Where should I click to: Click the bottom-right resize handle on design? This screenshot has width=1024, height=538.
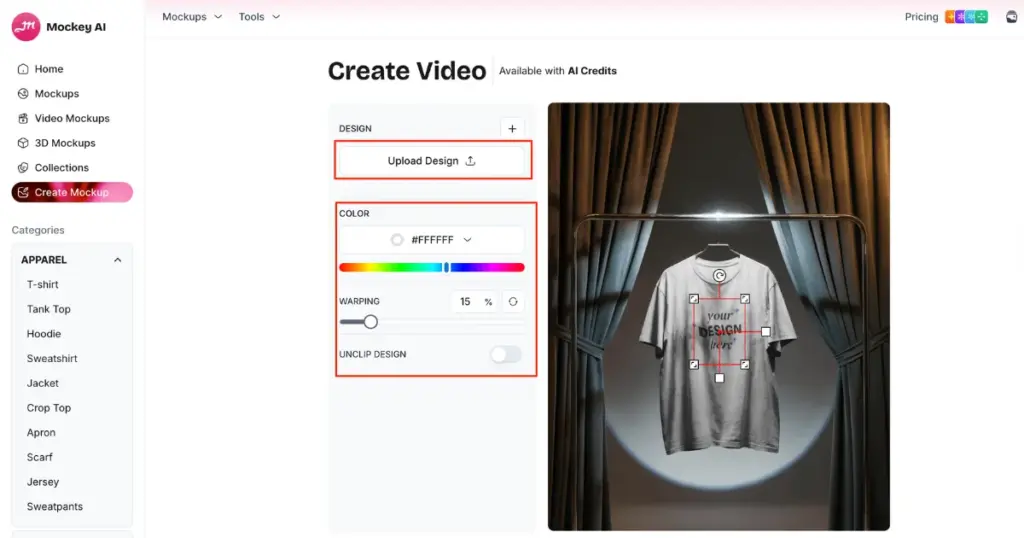tap(744, 364)
